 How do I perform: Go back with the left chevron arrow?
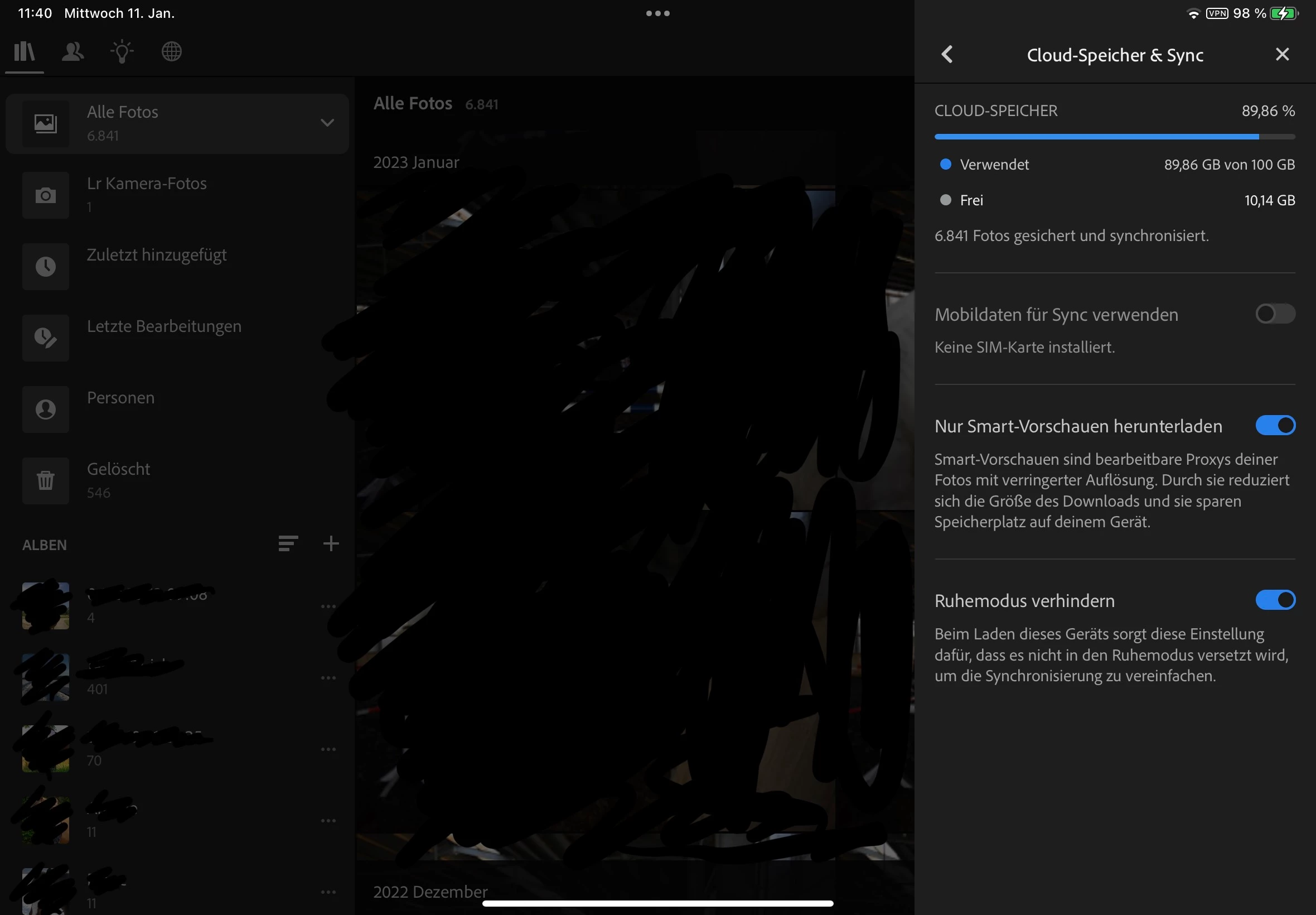pyautogui.click(x=947, y=55)
